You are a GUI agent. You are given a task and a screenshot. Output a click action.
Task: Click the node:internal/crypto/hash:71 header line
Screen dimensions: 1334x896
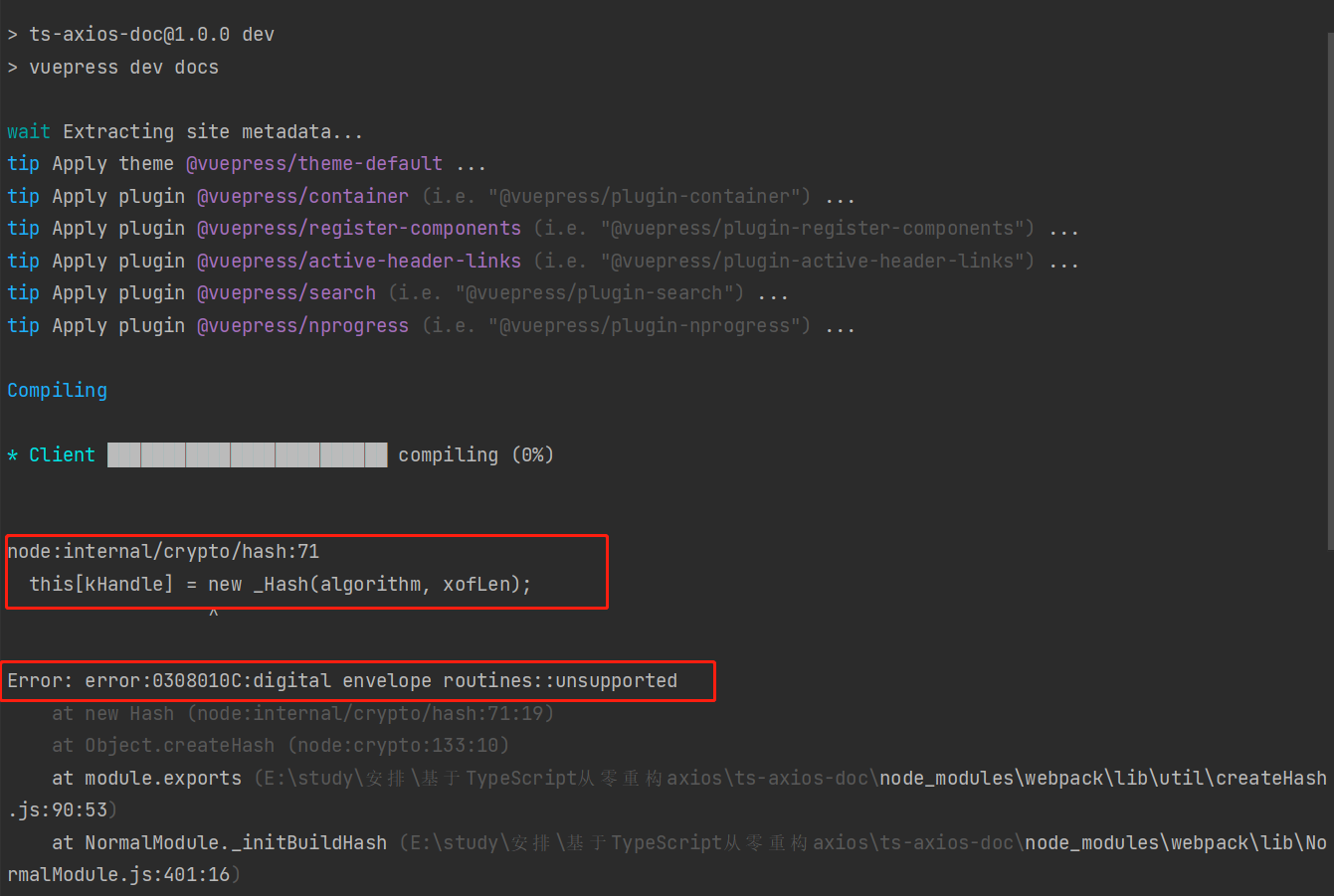tap(163, 552)
